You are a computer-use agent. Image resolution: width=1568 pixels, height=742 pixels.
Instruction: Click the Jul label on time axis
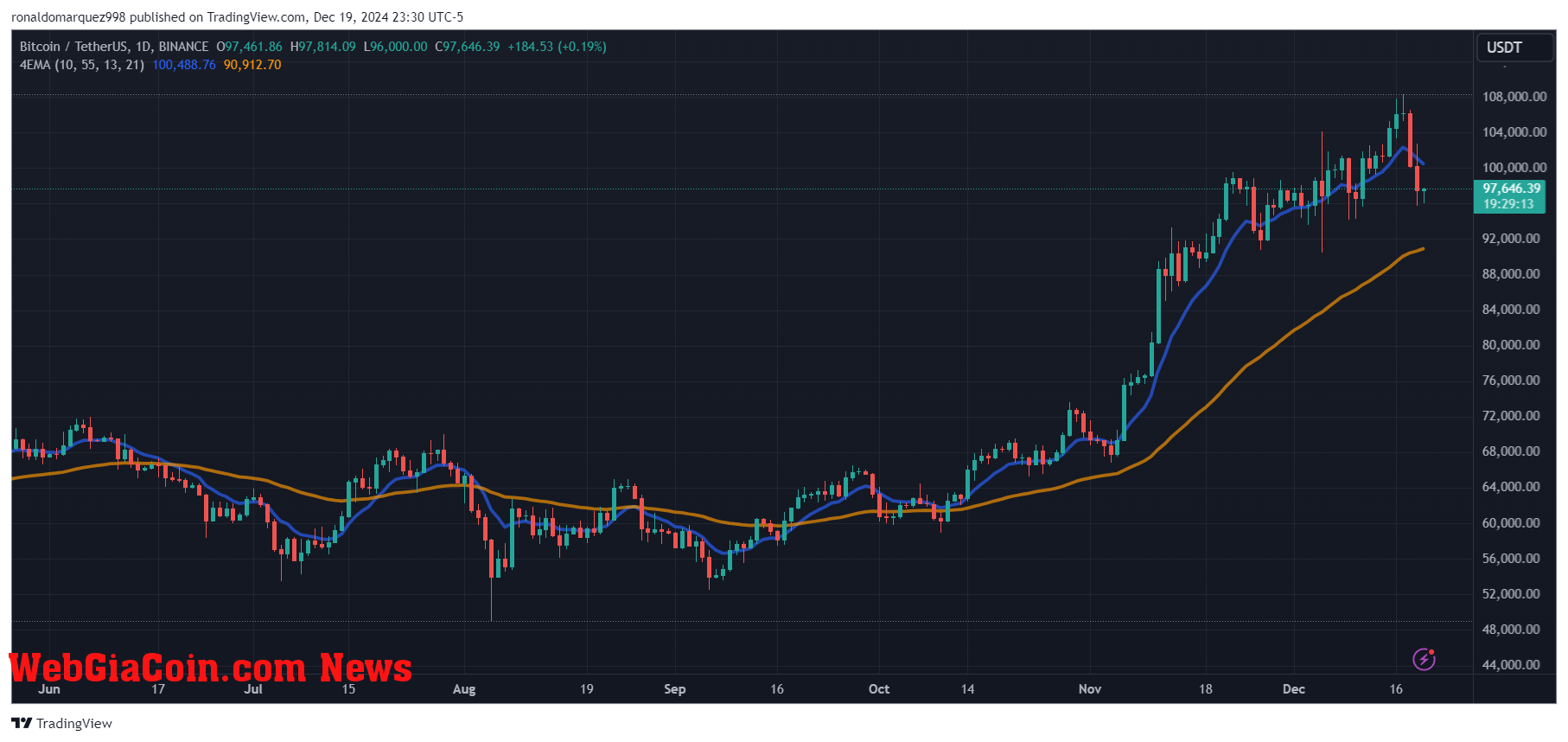coord(253,689)
